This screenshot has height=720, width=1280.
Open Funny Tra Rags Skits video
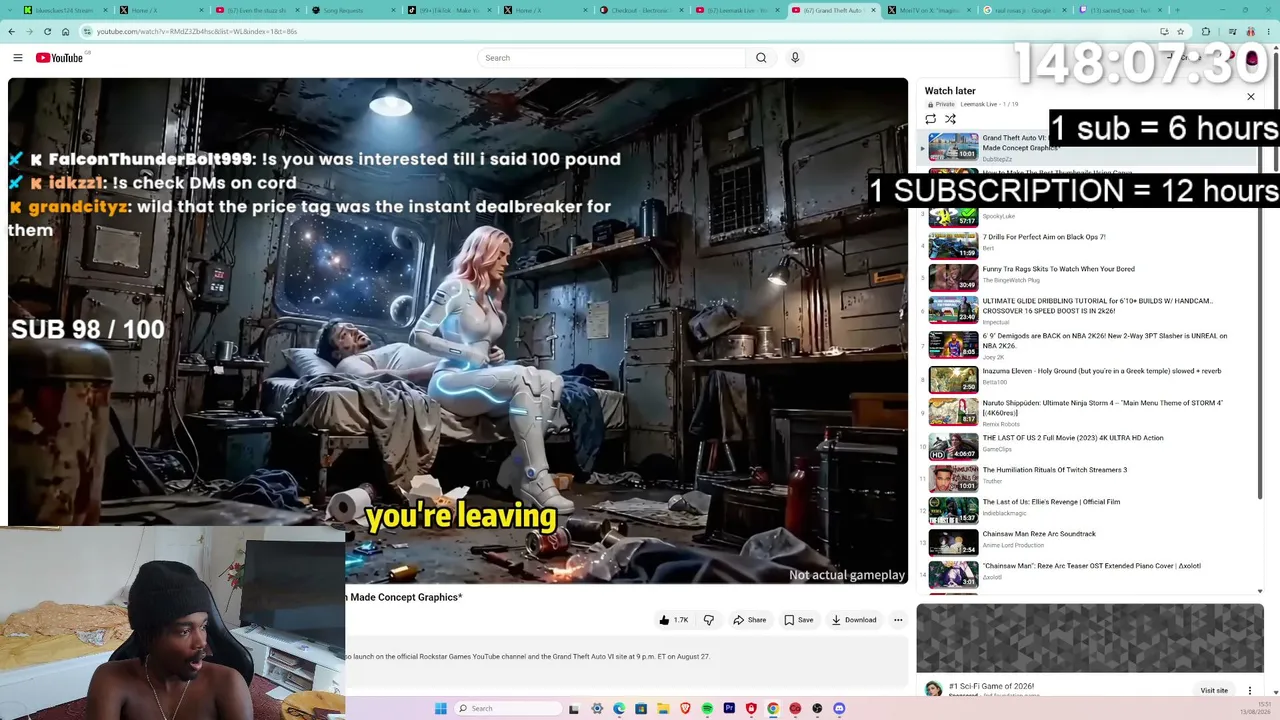(1058, 269)
